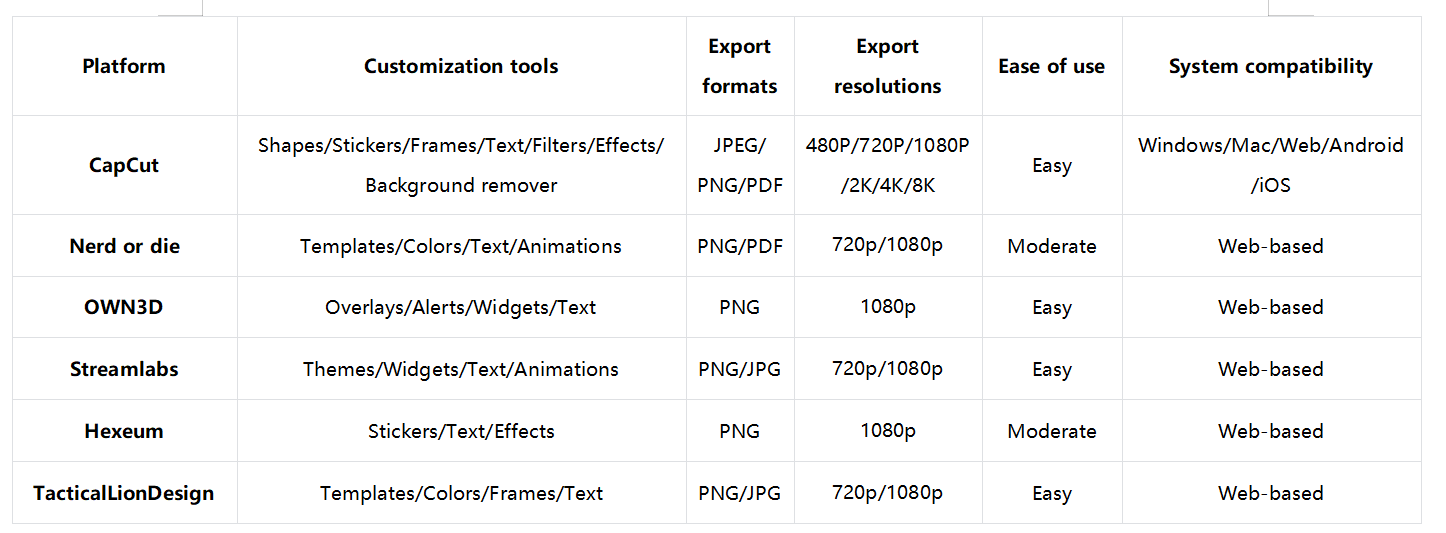Click the CapCut platform cell

(x=124, y=165)
